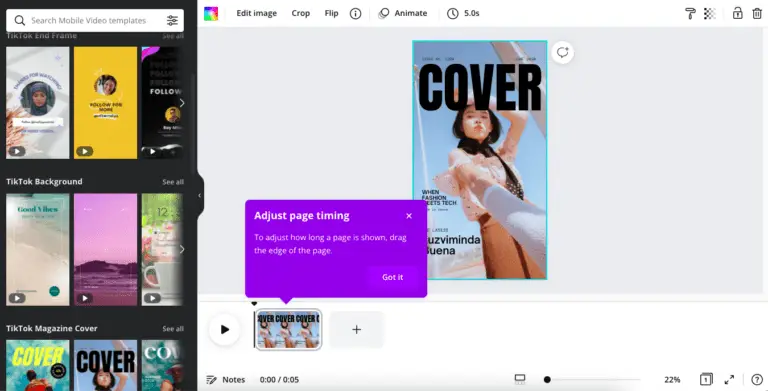Select the Thanks for Watching end frame template
Screen dimensions: 768x391
click(38, 102)
